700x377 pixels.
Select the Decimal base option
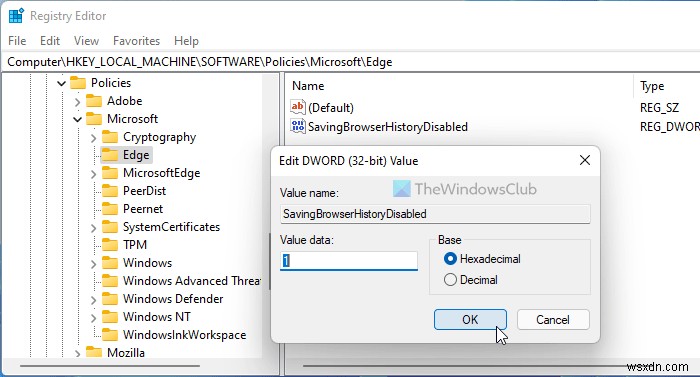(471, 280)
